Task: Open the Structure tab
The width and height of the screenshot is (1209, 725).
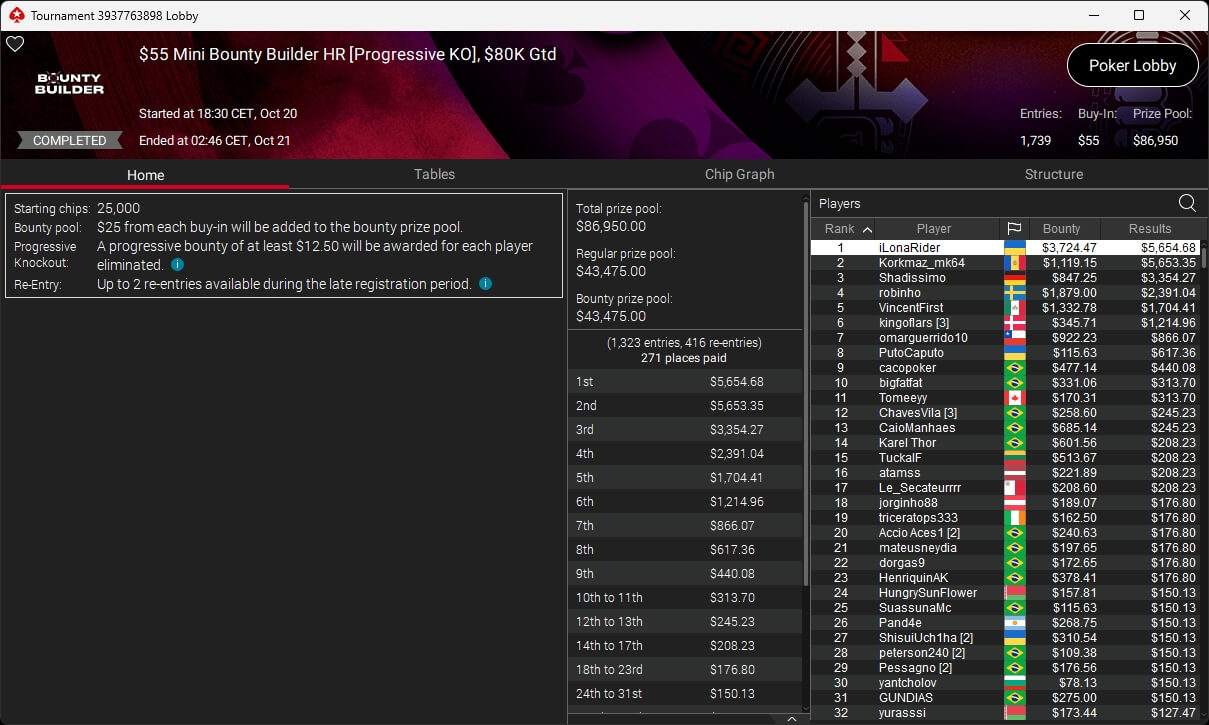Action: [1054, 174]
